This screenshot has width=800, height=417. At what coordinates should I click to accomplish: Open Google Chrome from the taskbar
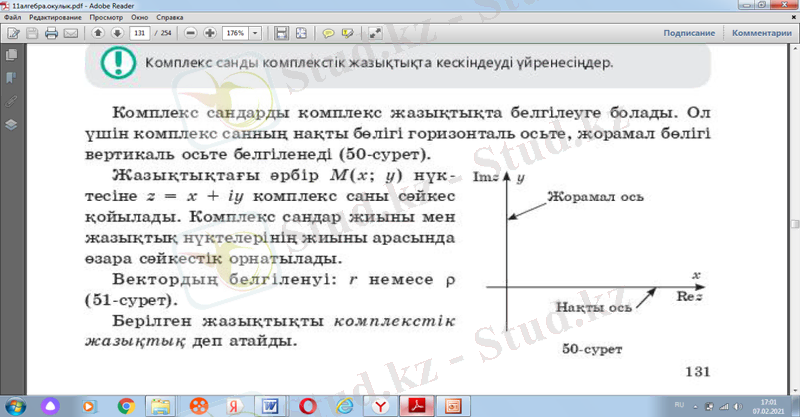126,405
